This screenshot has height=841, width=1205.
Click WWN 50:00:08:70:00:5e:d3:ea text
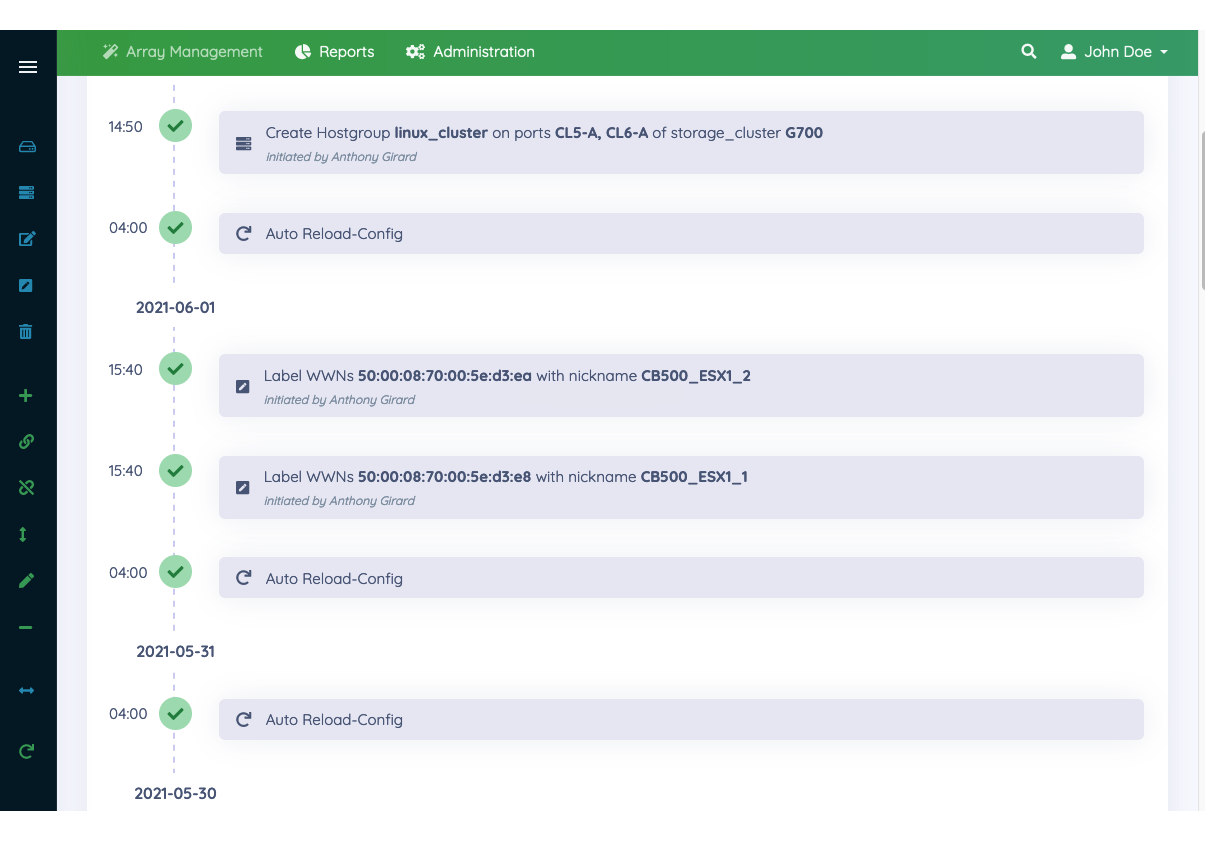(x=445, y=376)
